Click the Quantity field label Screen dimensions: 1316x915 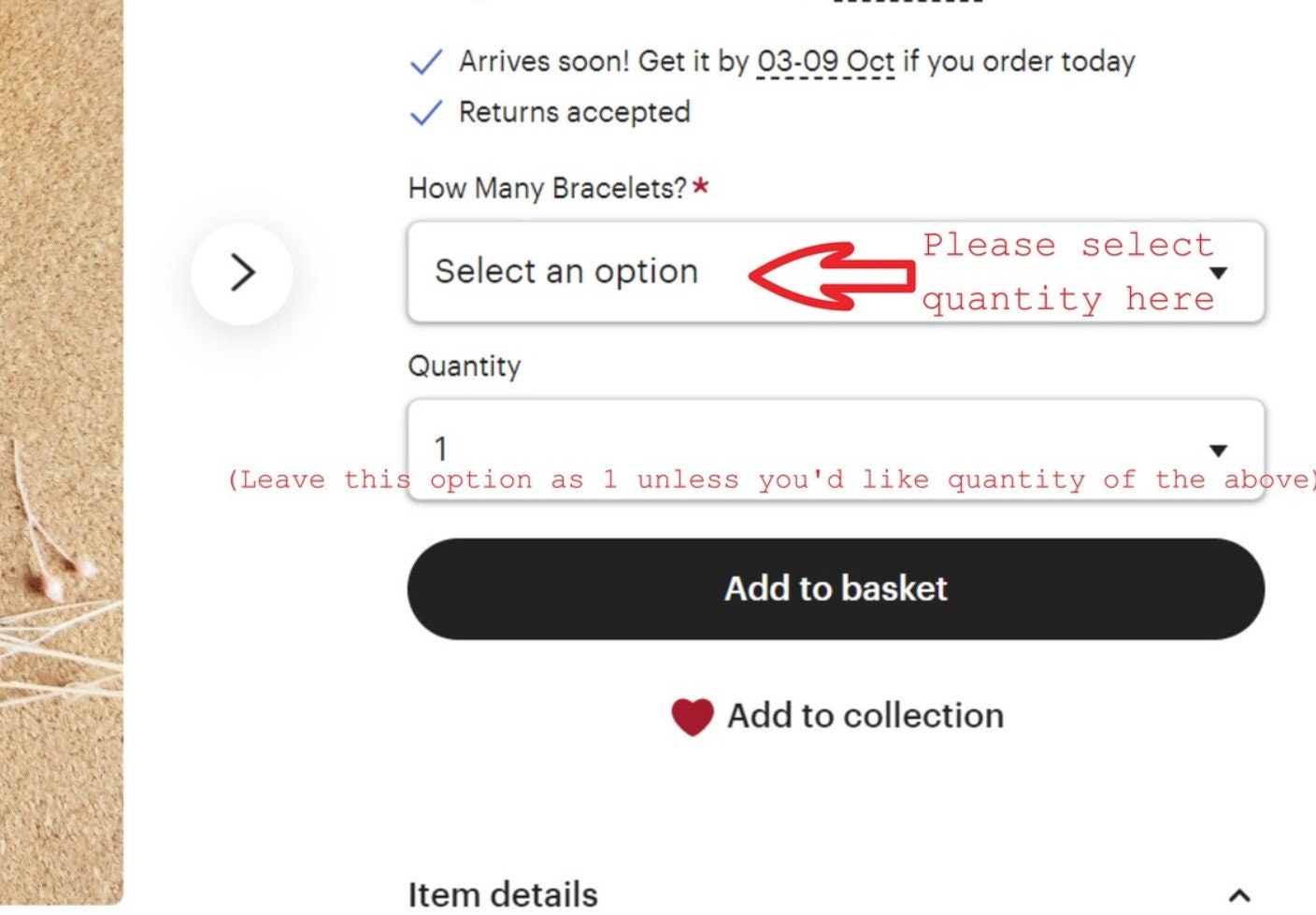(465, 365)
